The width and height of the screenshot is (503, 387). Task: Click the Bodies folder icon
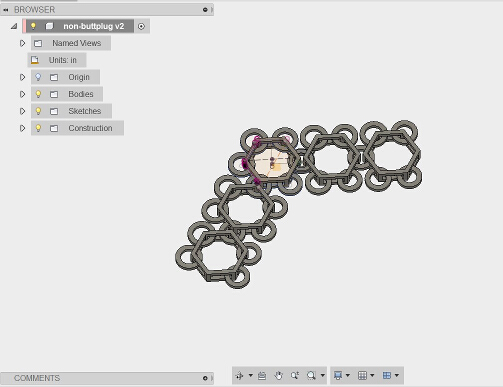[54, 94]
